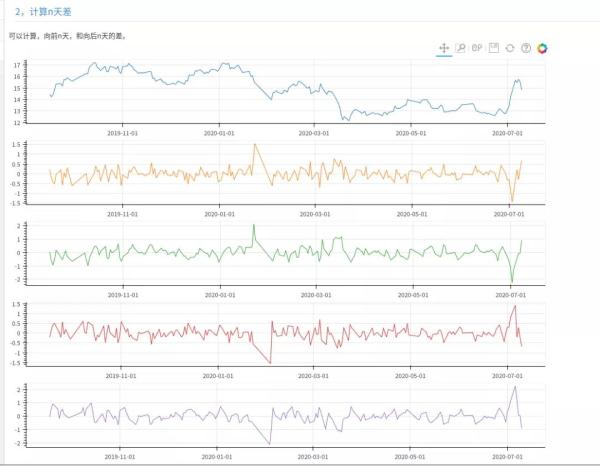Screen dimensions: 600x466
Task: Click the red difference line chart
Action: 285,334
